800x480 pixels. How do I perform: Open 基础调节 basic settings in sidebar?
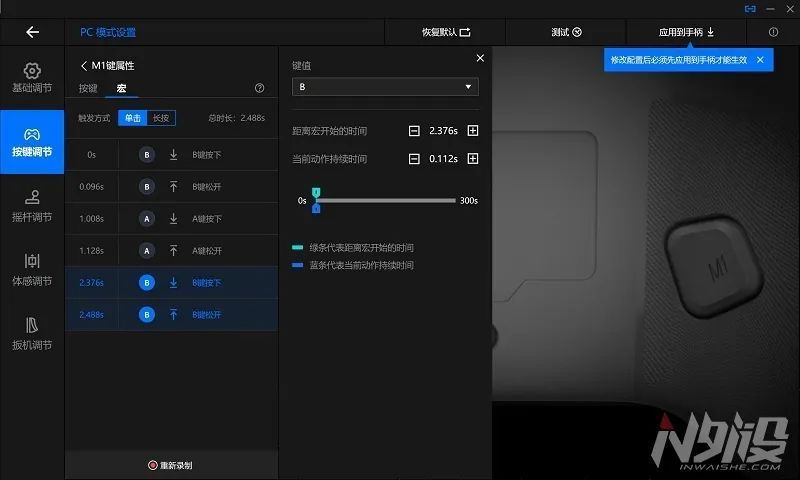click(x=32, y=78)
